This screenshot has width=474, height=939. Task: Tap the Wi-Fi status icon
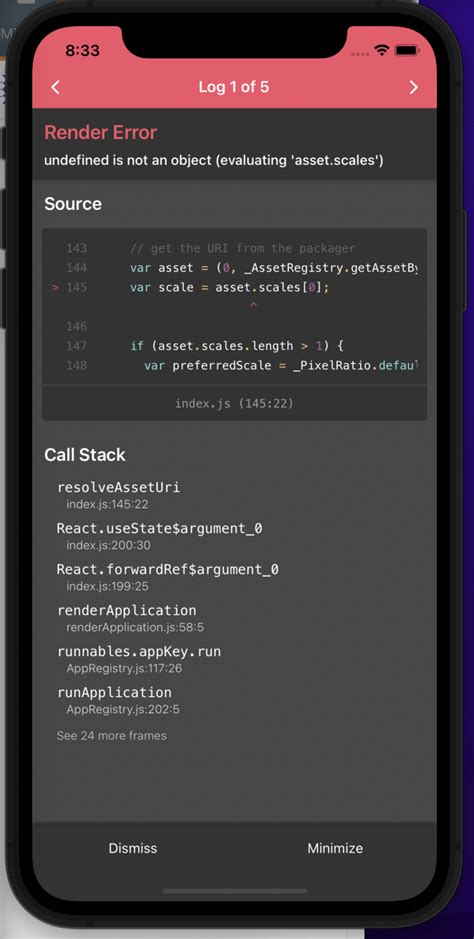(381, 51)
